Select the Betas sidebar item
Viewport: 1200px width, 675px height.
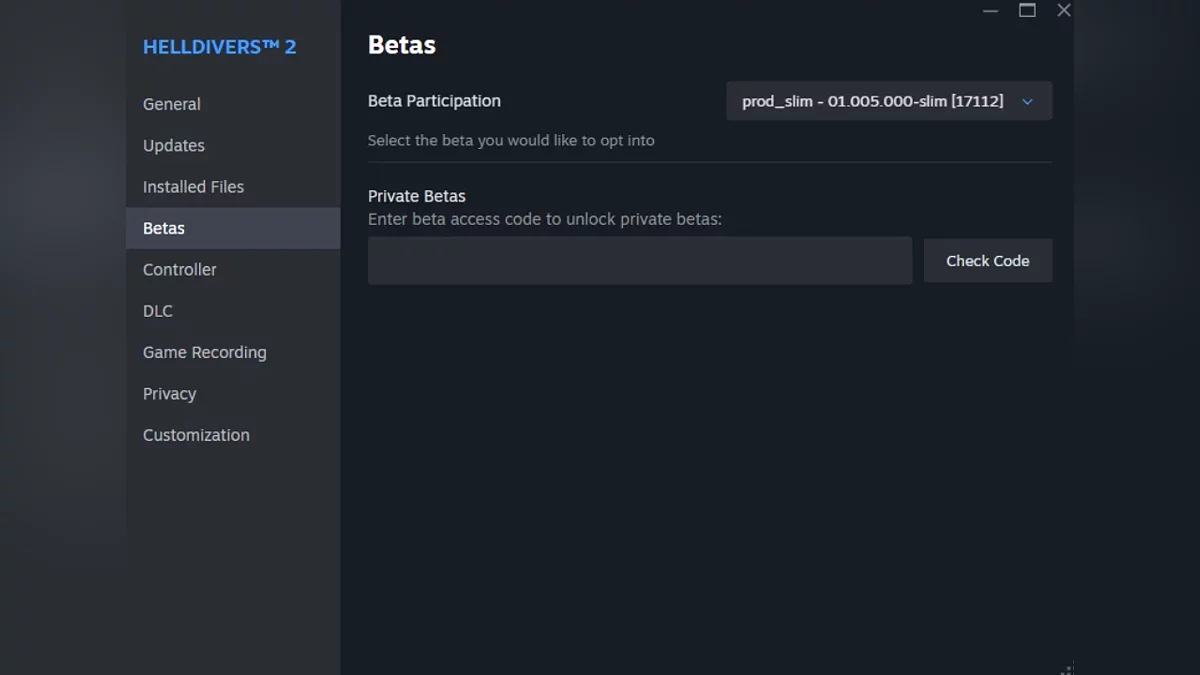tap(164, 228)
